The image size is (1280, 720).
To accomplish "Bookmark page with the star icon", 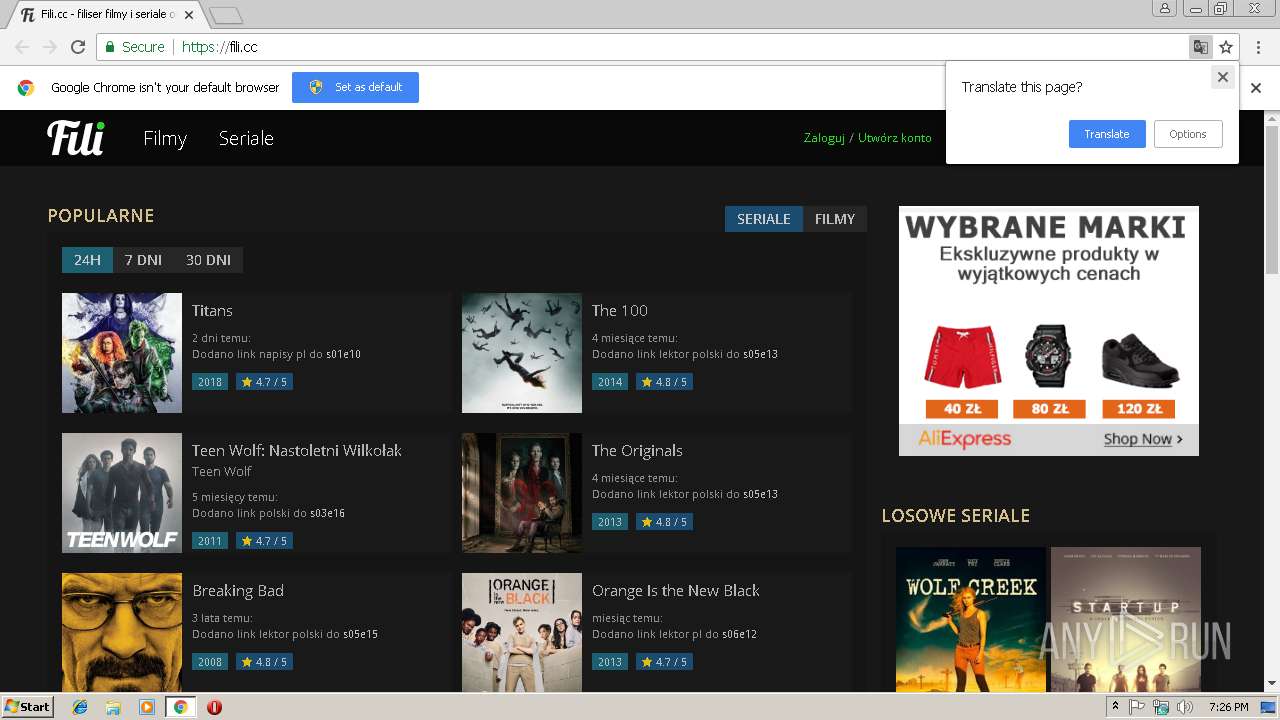I will point(1226,47).
